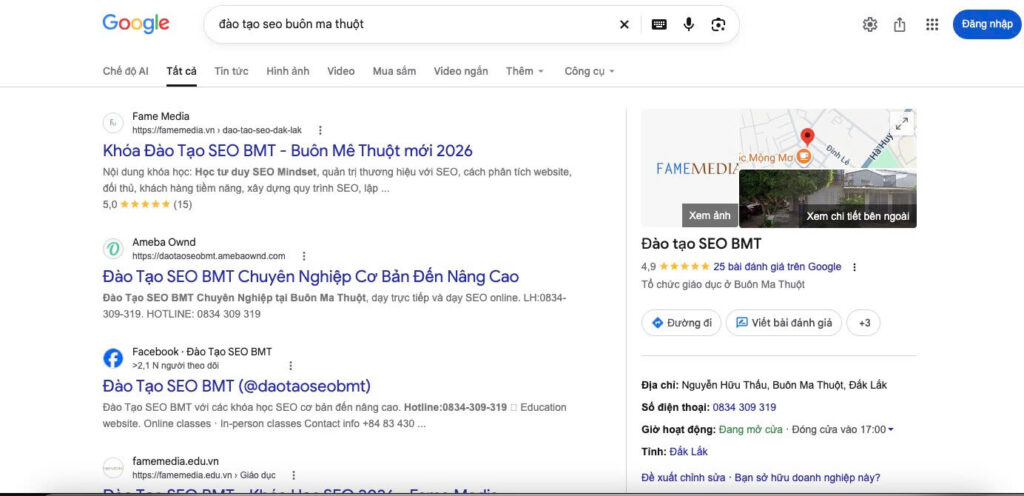Open the three-dot menu for famemedia.edu.vn result
The image size is (1024, 496).
[x=293, y=475]
